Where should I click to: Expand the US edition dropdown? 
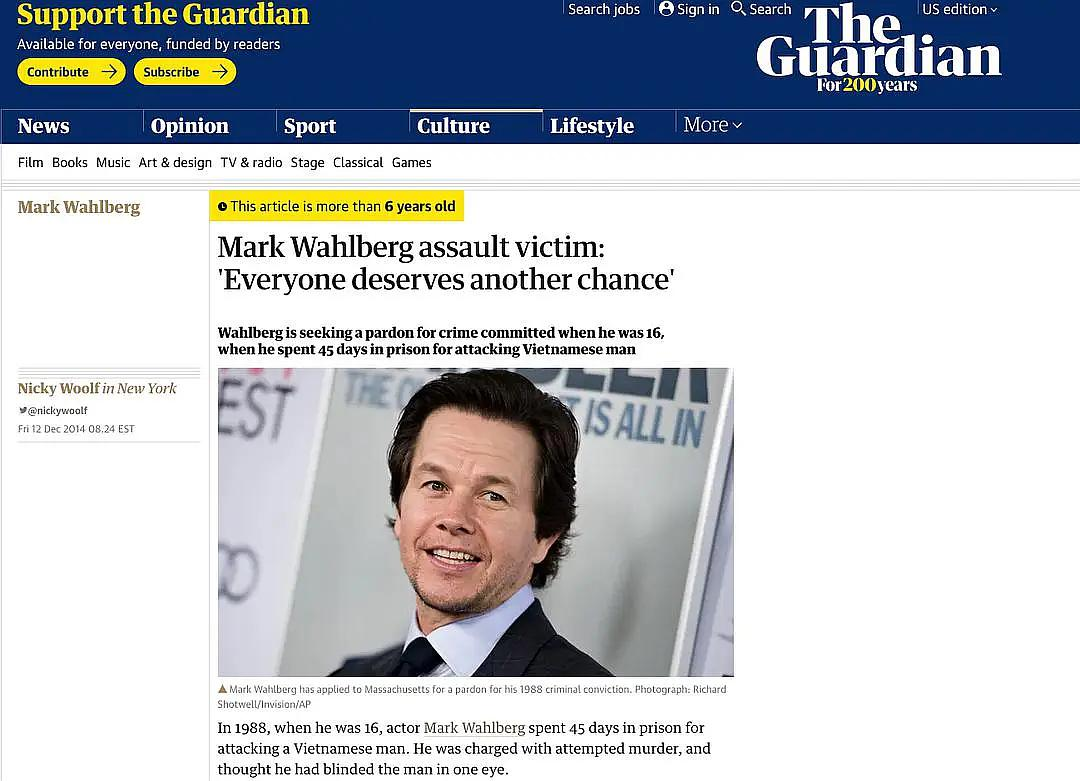[959, 9]
